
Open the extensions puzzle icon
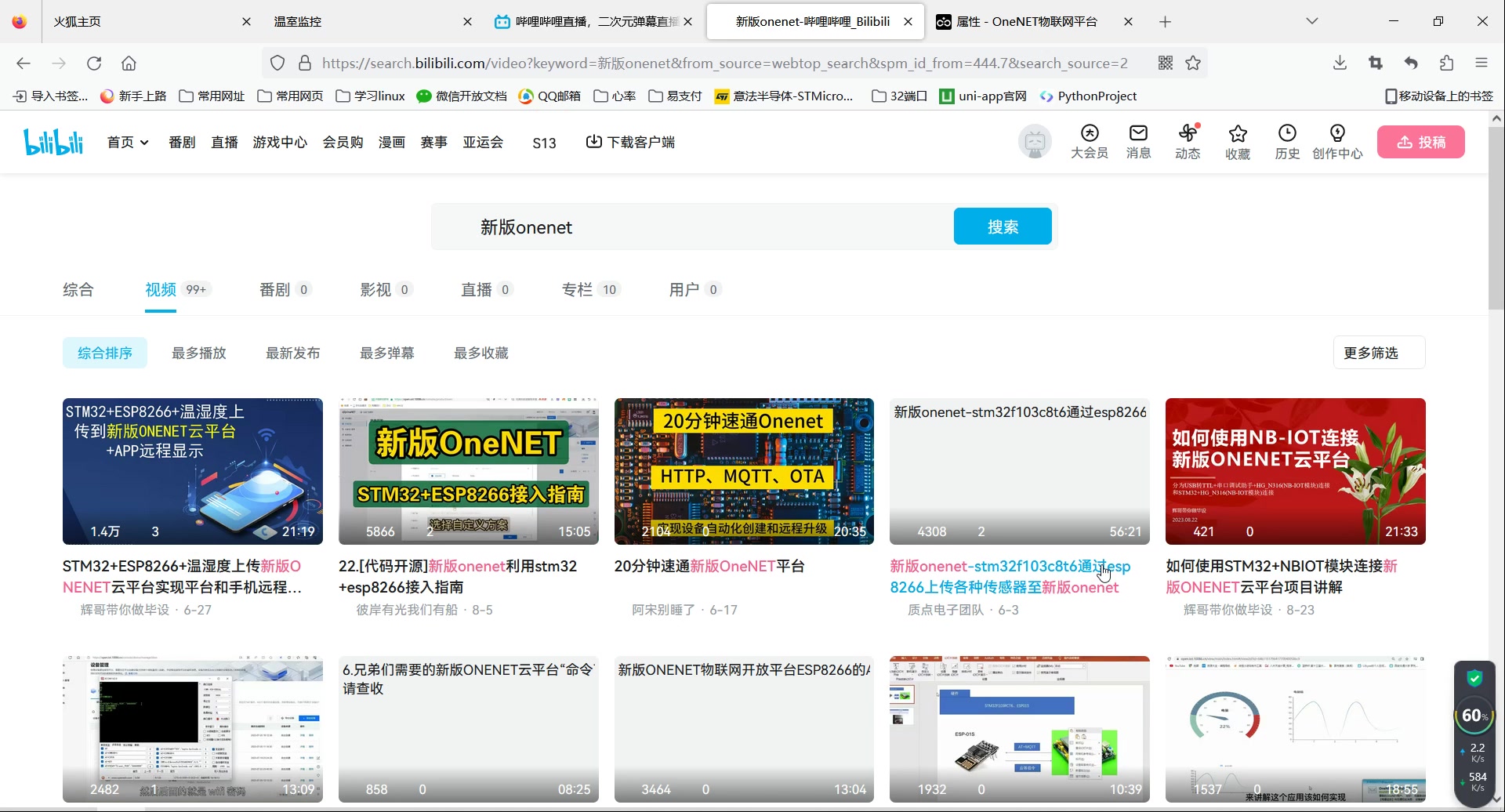[1446, 63]
